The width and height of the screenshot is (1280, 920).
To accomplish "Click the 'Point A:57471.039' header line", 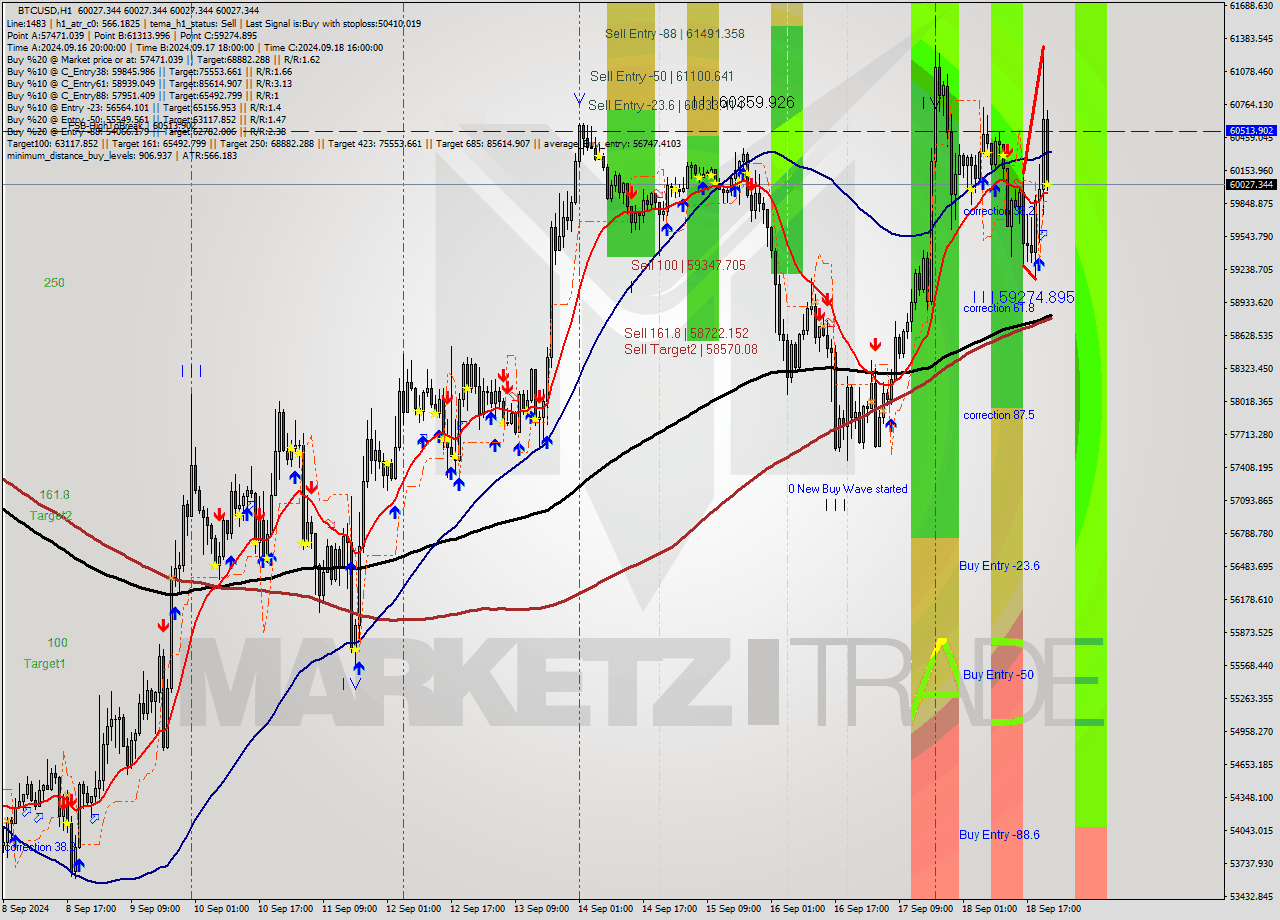I will [x=132, y=35].
